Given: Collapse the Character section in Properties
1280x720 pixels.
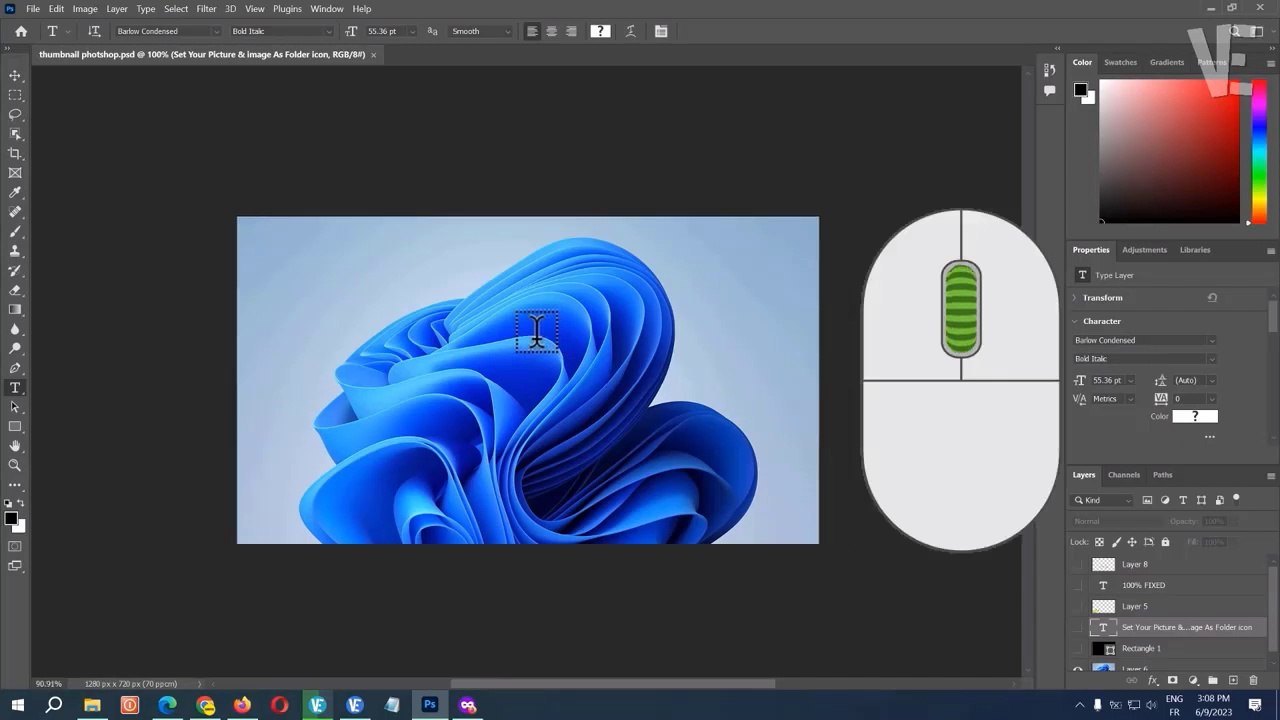Looking at the screenshot, I should 1075,321.
